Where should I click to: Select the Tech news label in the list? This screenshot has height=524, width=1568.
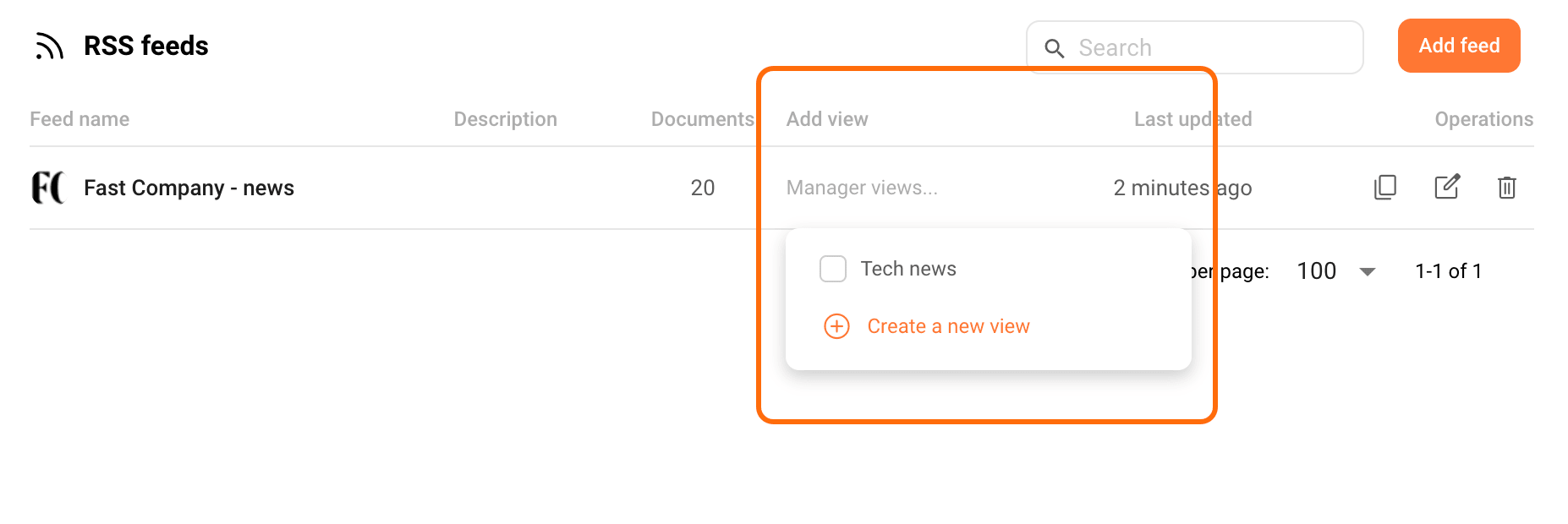(x=908, y=269)
